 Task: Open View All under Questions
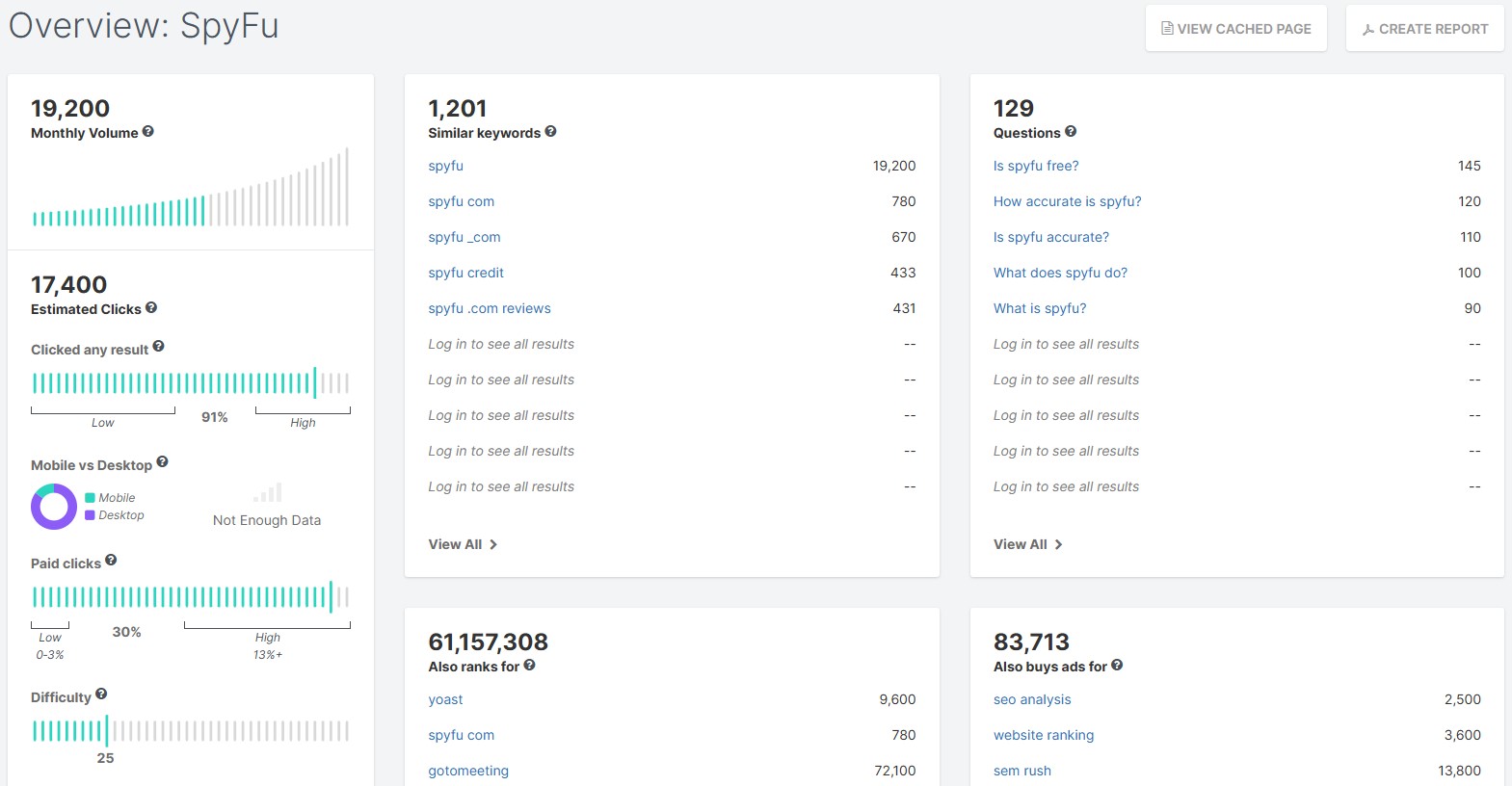(x=1028, y=544)
